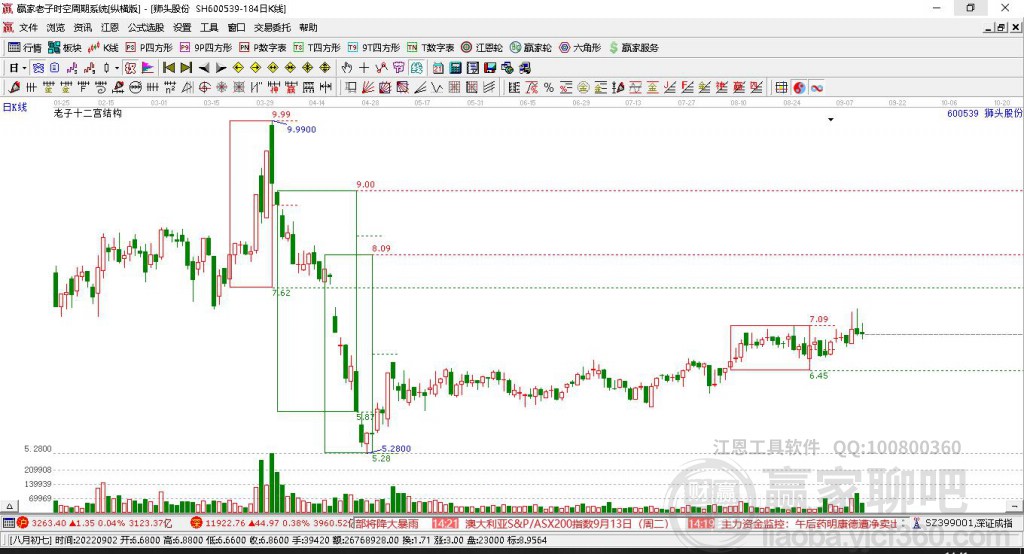The width and height of the screenshot is (1024, 554).
Task: Step chart left with black left arrow
Action: [x=204, y=68]
